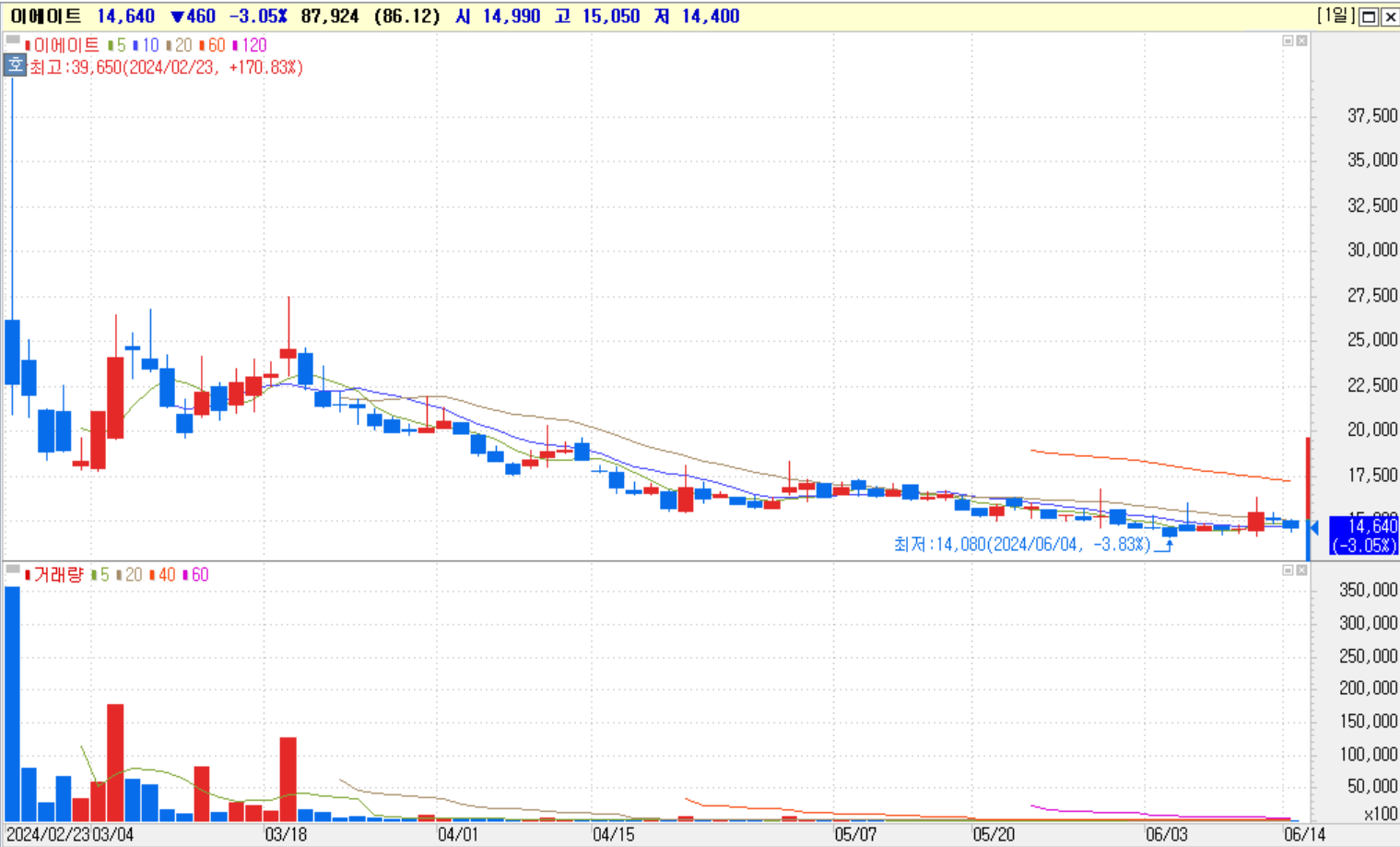Close the 거래량 volume panel with its small X icon
This screenshot has width=1400, height=847.
tap(1301, 571)
